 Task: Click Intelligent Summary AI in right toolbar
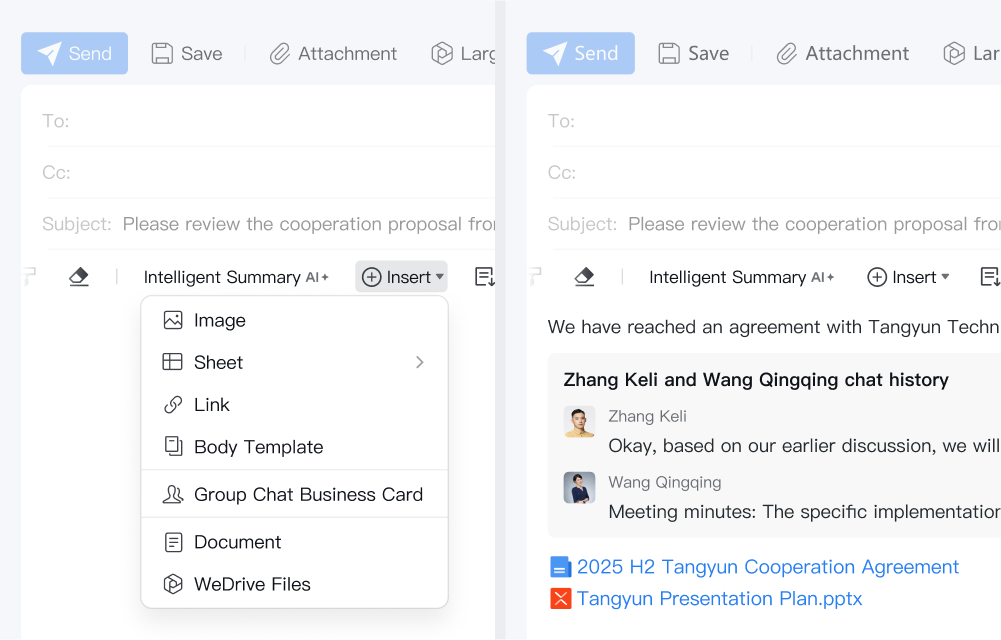tap(740, 277)
